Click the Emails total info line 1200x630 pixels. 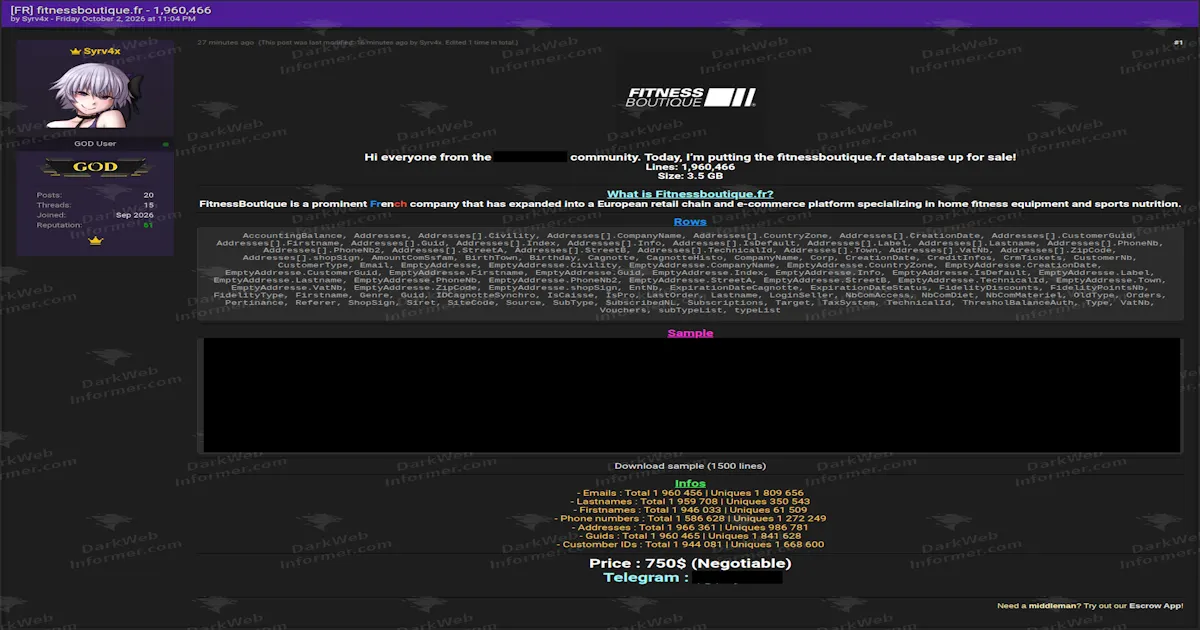pyautogui.click(x=690, y=493)
